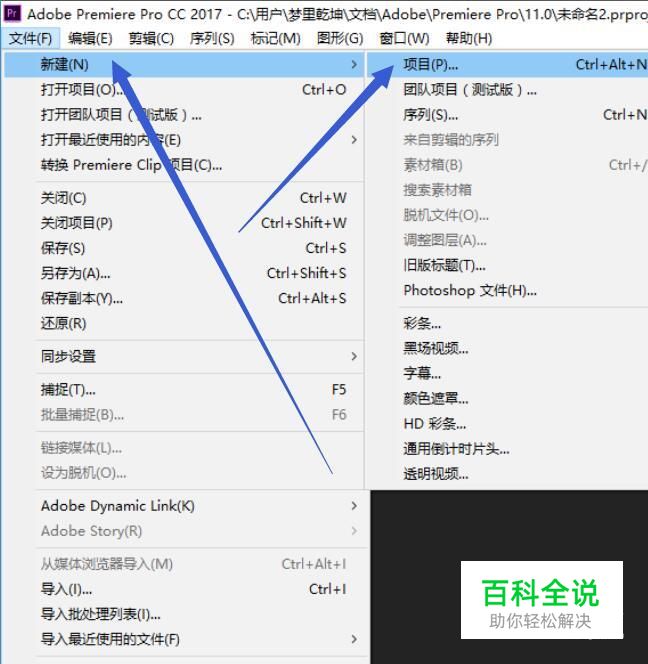Open the 图形(G) menu
This screenshot has width=648, height=664.
[x=340, y=39]
